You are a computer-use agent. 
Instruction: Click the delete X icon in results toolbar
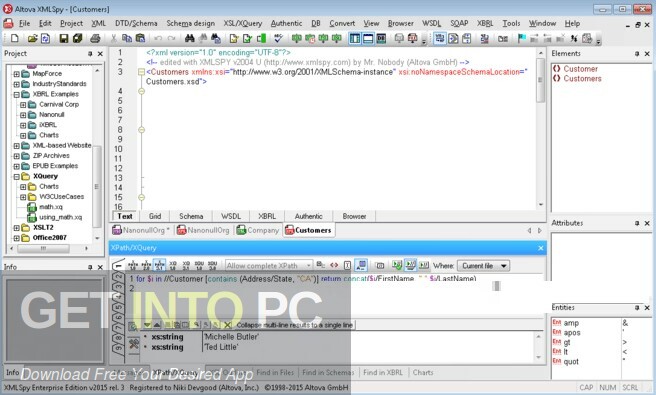coord(228,325)
